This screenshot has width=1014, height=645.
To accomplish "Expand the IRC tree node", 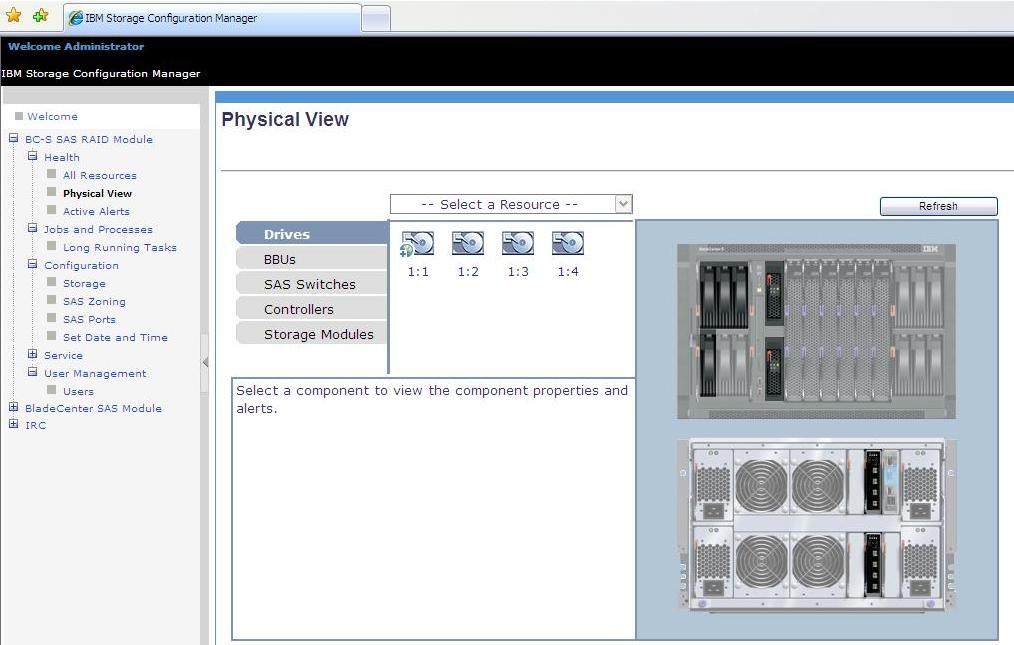I will (13, 424).
